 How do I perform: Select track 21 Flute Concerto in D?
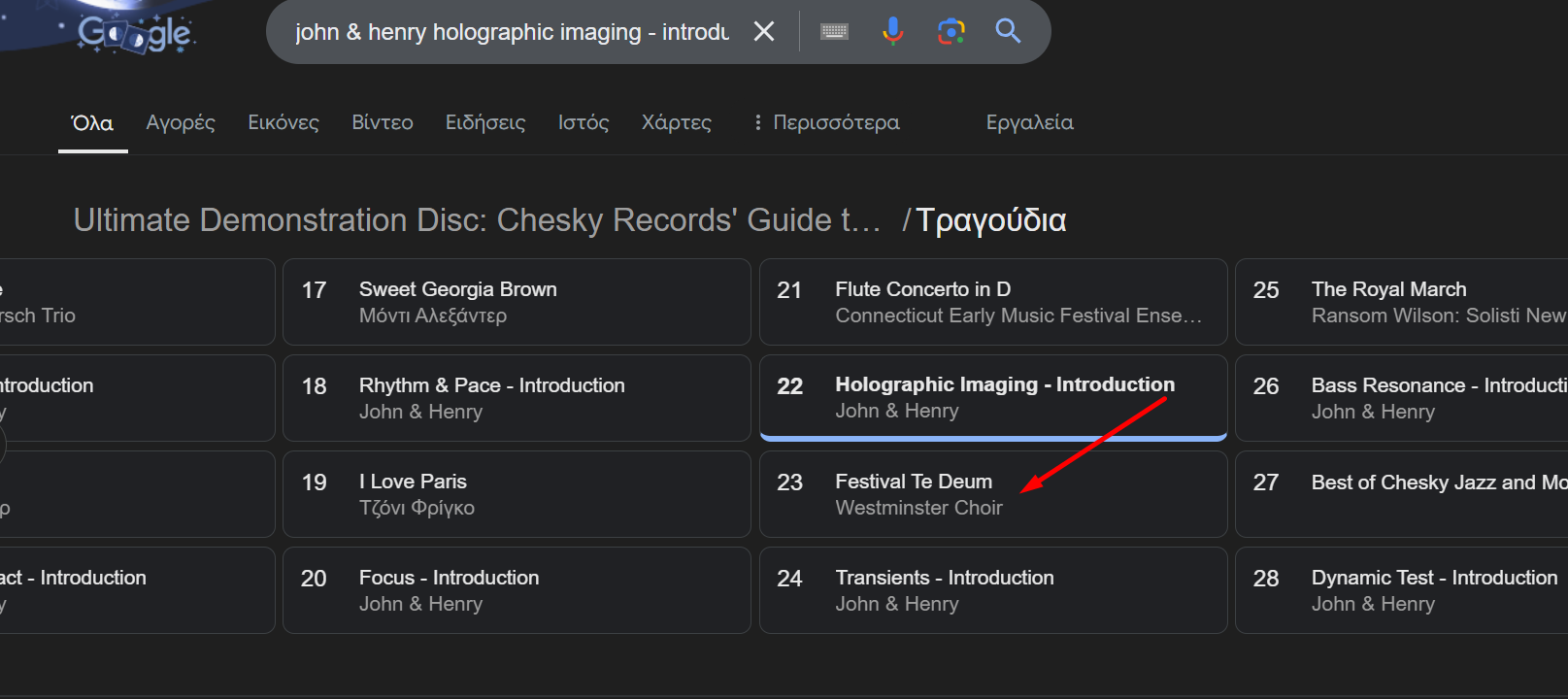[x=993, y=302]
